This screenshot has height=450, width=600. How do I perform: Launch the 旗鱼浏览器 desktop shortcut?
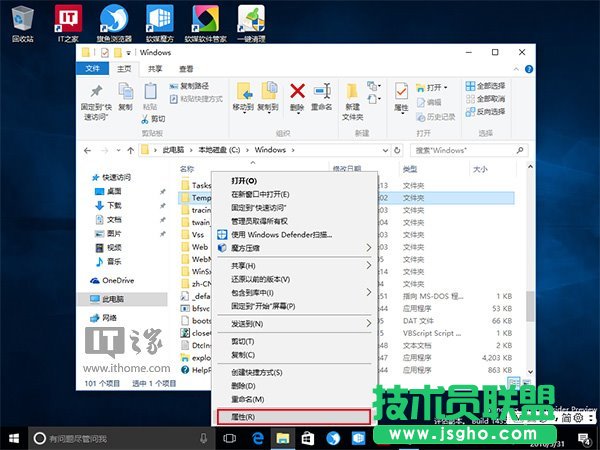point(114,23)
